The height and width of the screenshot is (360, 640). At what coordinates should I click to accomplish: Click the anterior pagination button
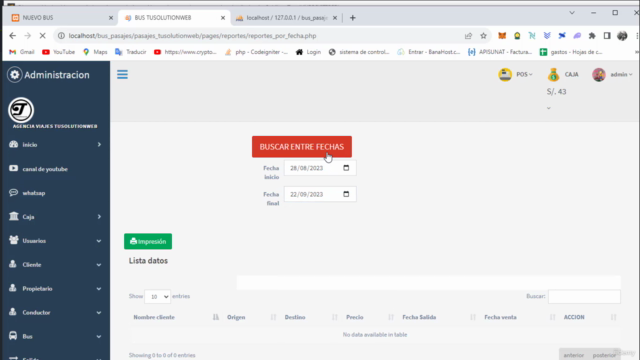point(573,355)
